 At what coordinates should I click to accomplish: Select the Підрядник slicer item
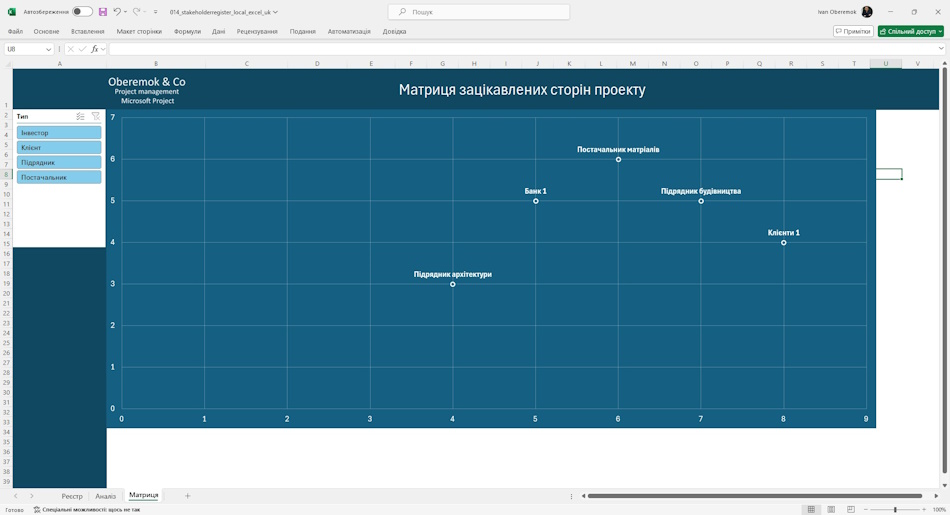click(59, 162)
